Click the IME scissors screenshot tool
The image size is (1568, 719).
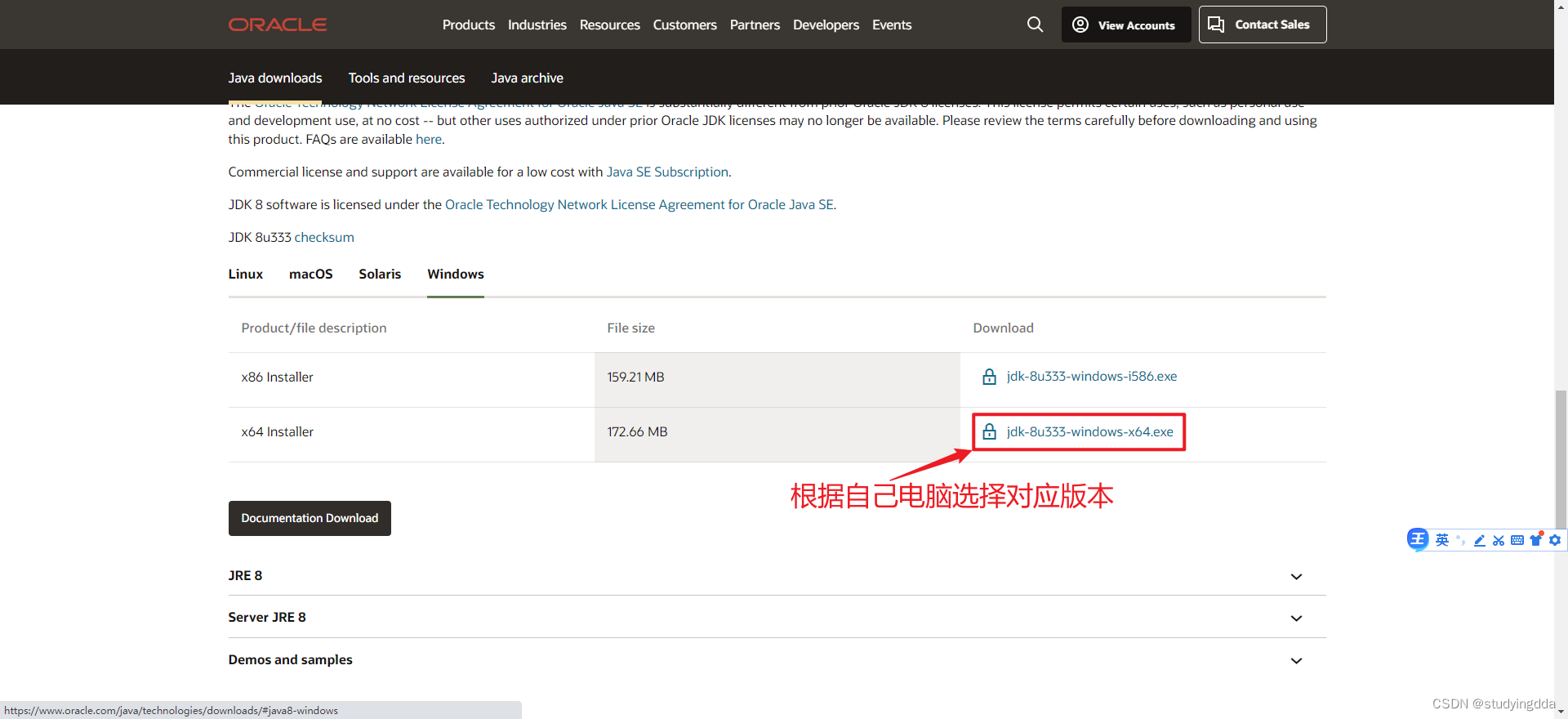1499,540
